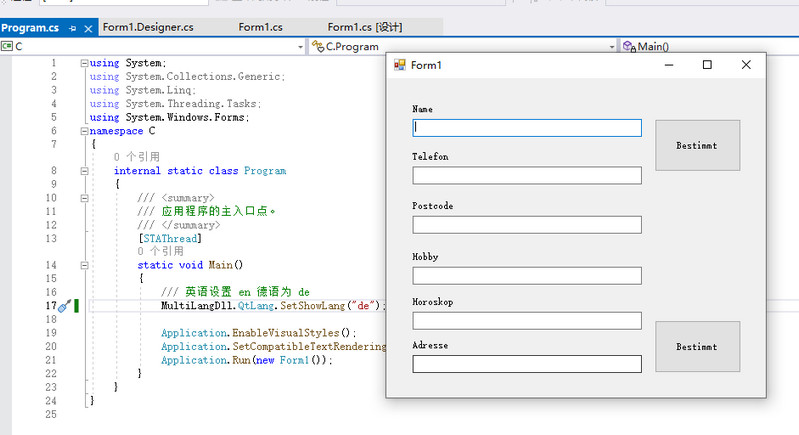The image size is (799, 435).
Task: Click the Main() method icon in navigation bar
Action: click(629, 46)
